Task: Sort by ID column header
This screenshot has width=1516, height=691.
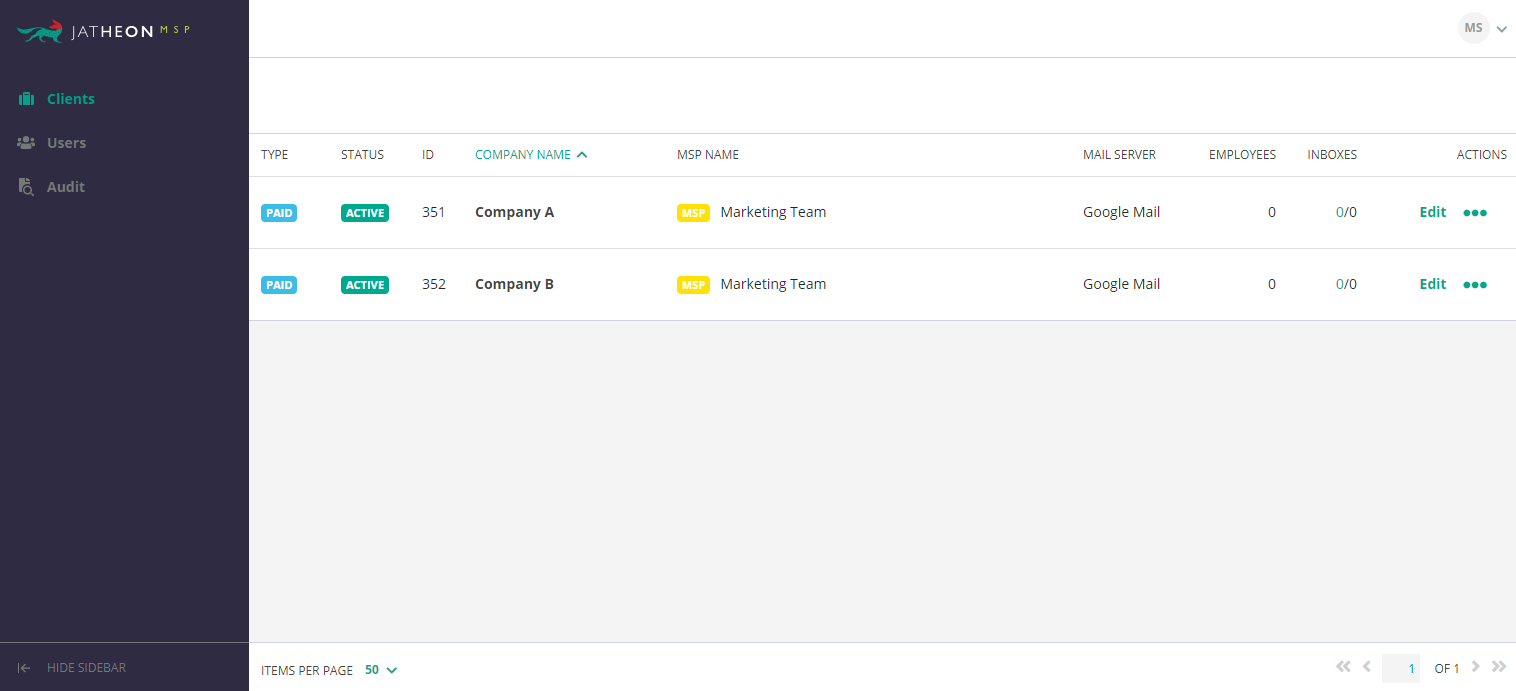Action: [428, 155]
